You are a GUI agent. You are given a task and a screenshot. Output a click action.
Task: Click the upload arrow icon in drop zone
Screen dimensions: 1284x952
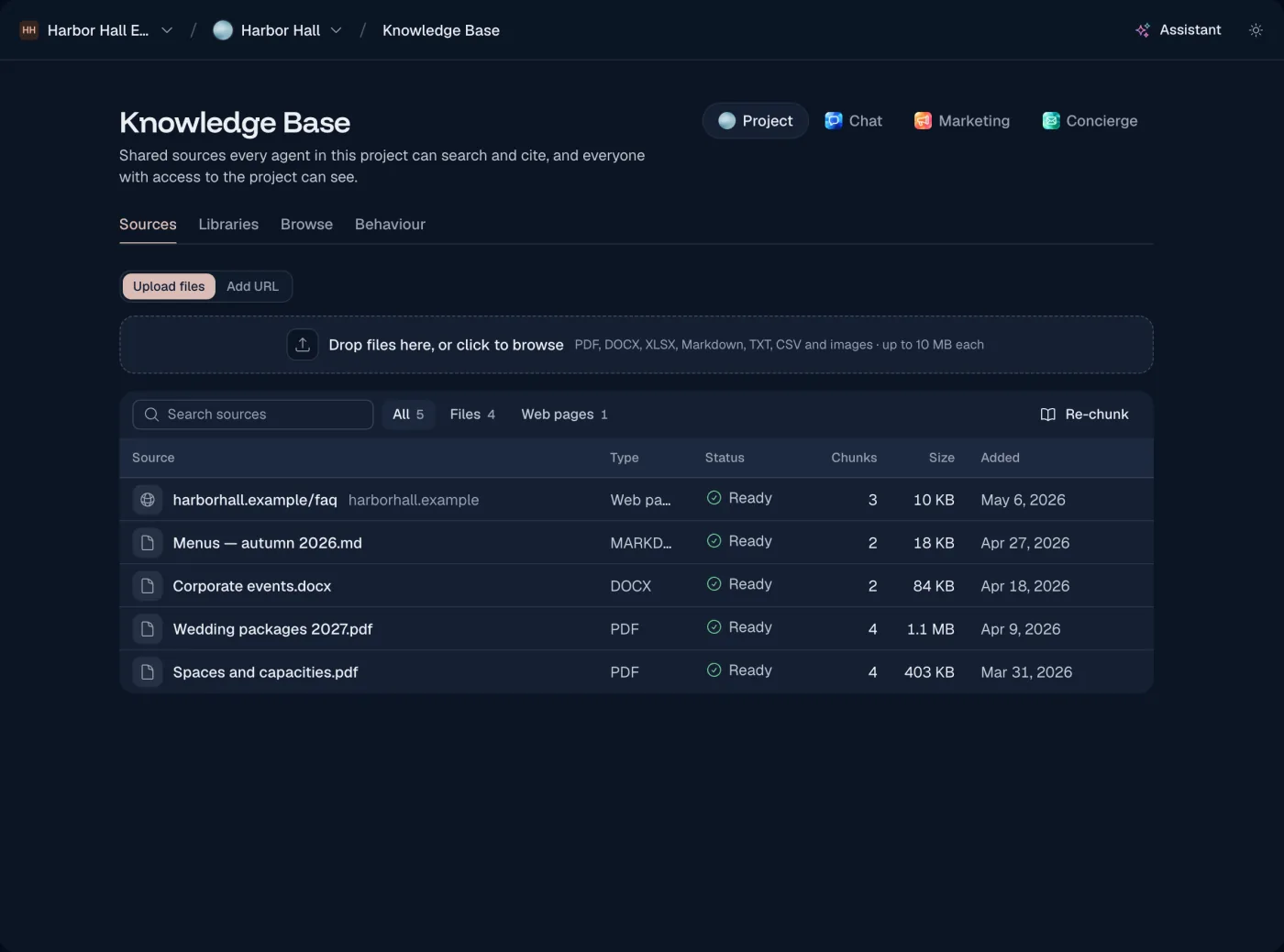pyautogui.click(x=303, y=345)
